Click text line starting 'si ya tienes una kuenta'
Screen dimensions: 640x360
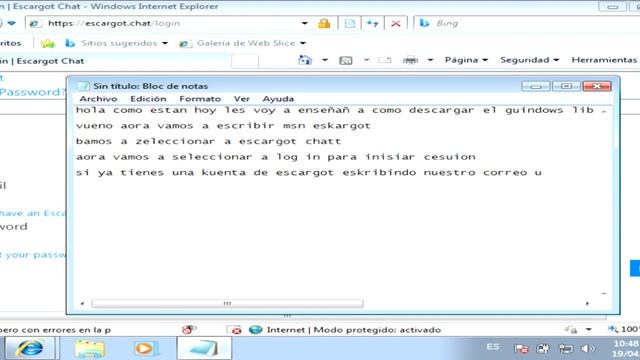point(309,172)
